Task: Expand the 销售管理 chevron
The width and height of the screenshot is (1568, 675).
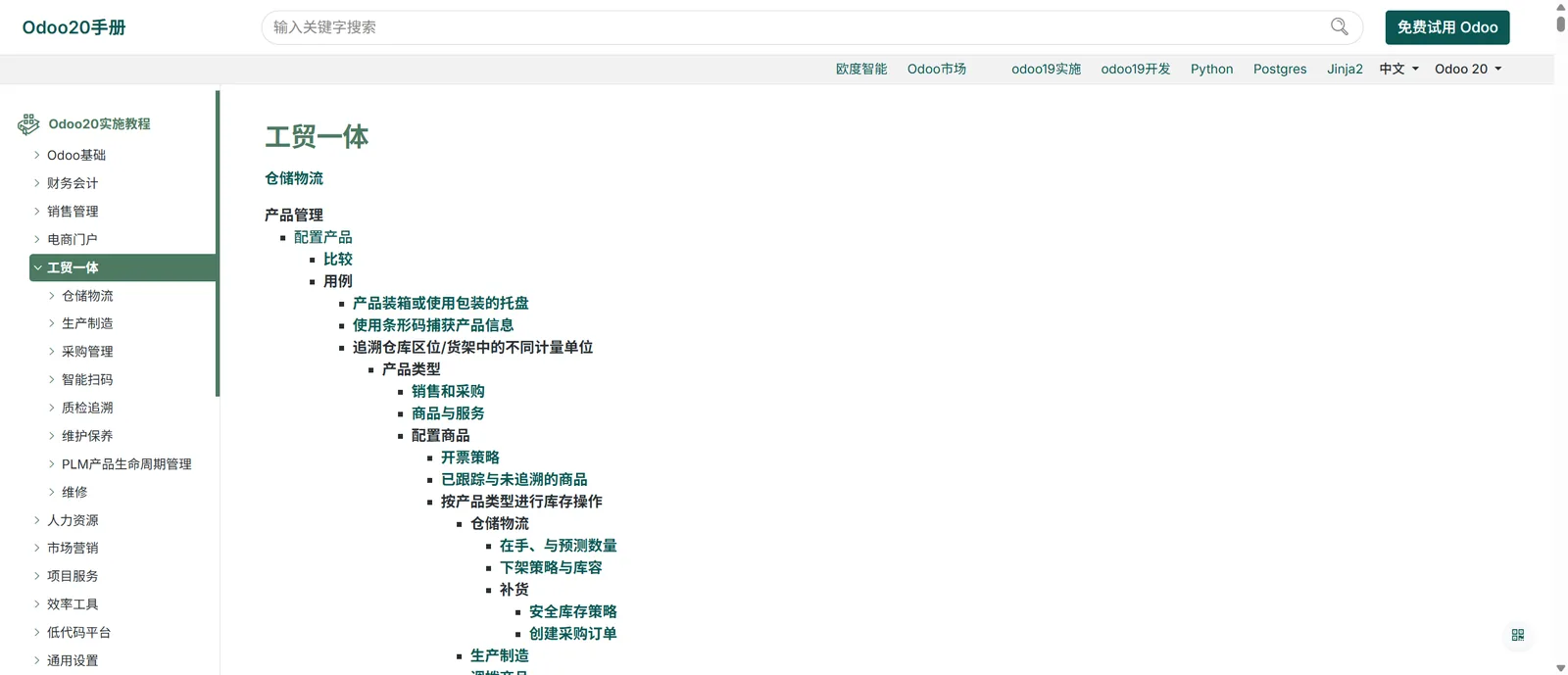Action: [37, 211]
